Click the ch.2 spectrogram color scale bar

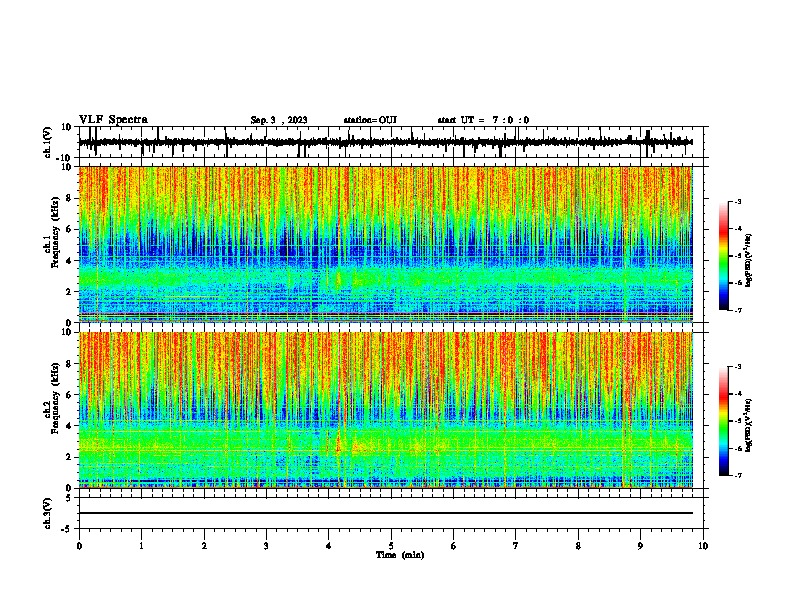click(723, 421)
